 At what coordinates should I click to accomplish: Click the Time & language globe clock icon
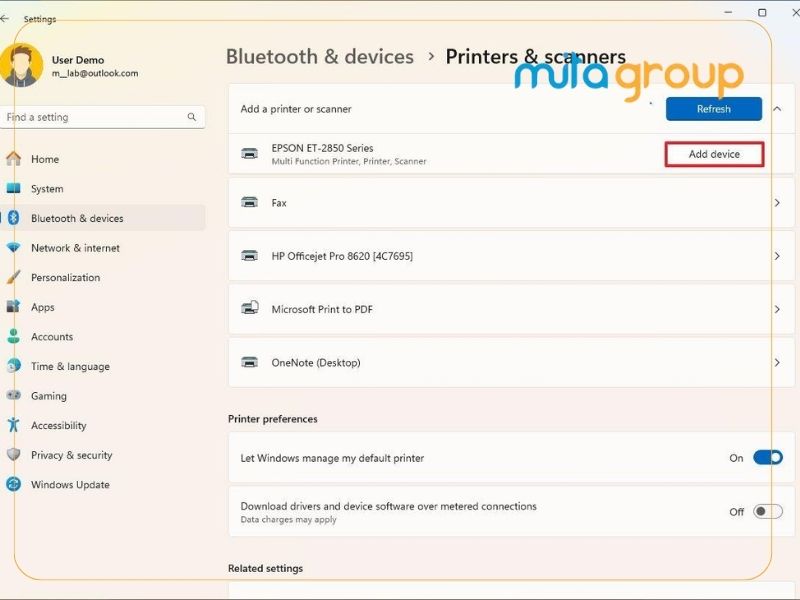[14, 366]
